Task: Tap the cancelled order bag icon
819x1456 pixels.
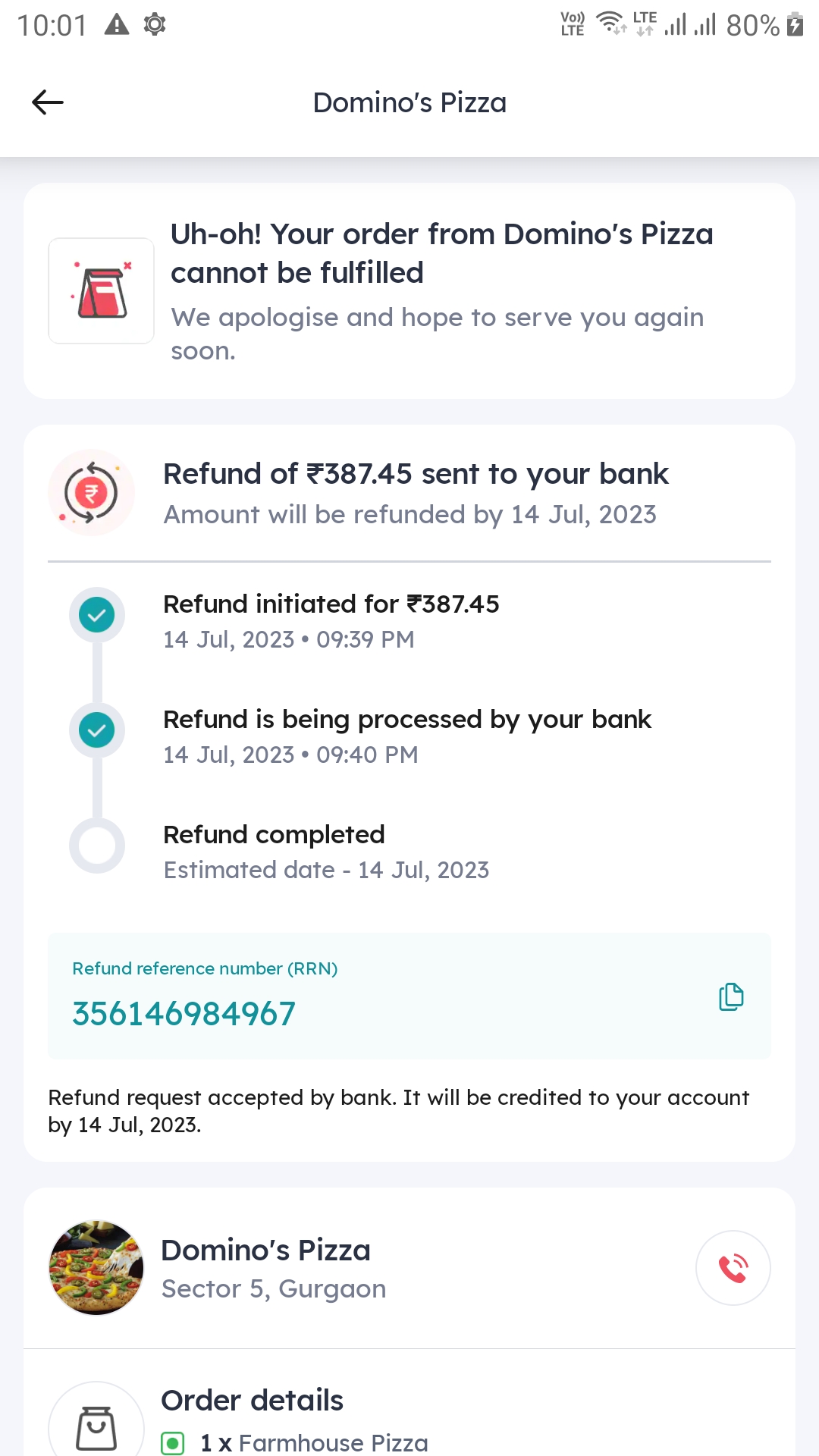Action: (x=101, y=290)
